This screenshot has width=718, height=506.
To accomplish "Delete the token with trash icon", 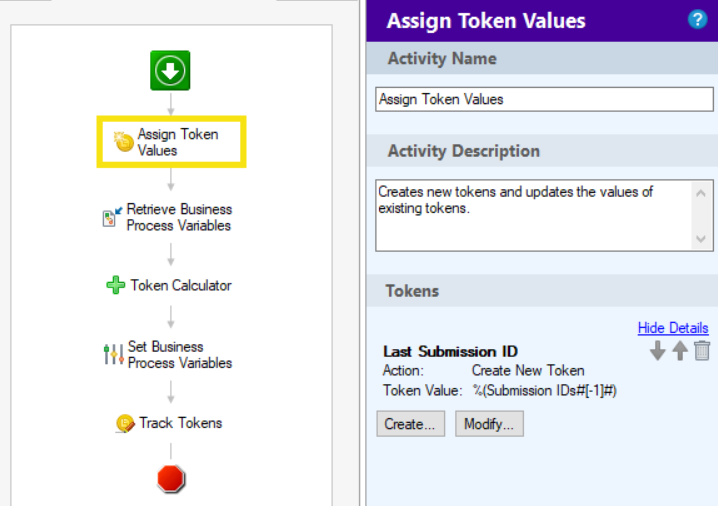I will click(702, 351).
